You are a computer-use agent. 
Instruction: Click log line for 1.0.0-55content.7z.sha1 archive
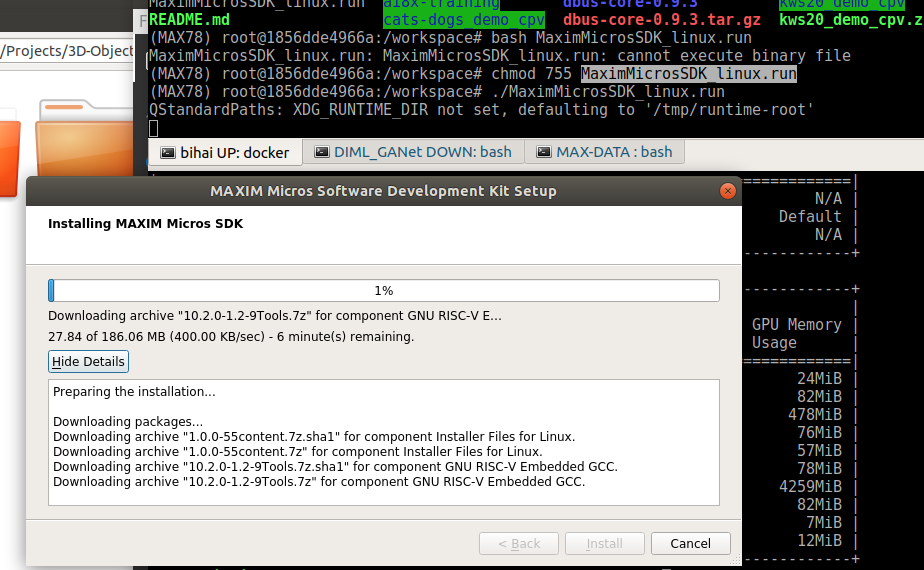tap(314, 437)
